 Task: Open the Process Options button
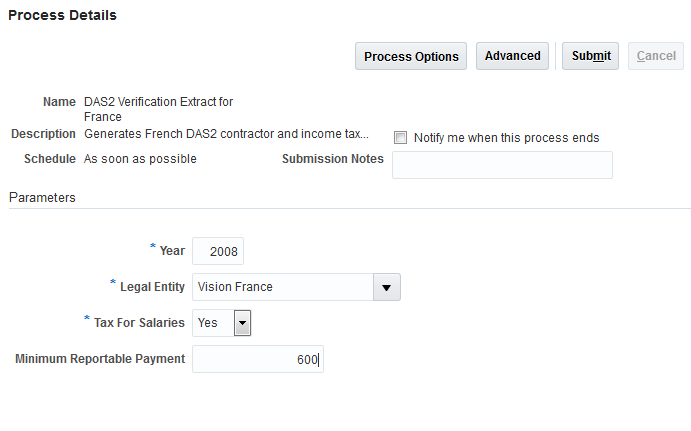pos(411,56)
